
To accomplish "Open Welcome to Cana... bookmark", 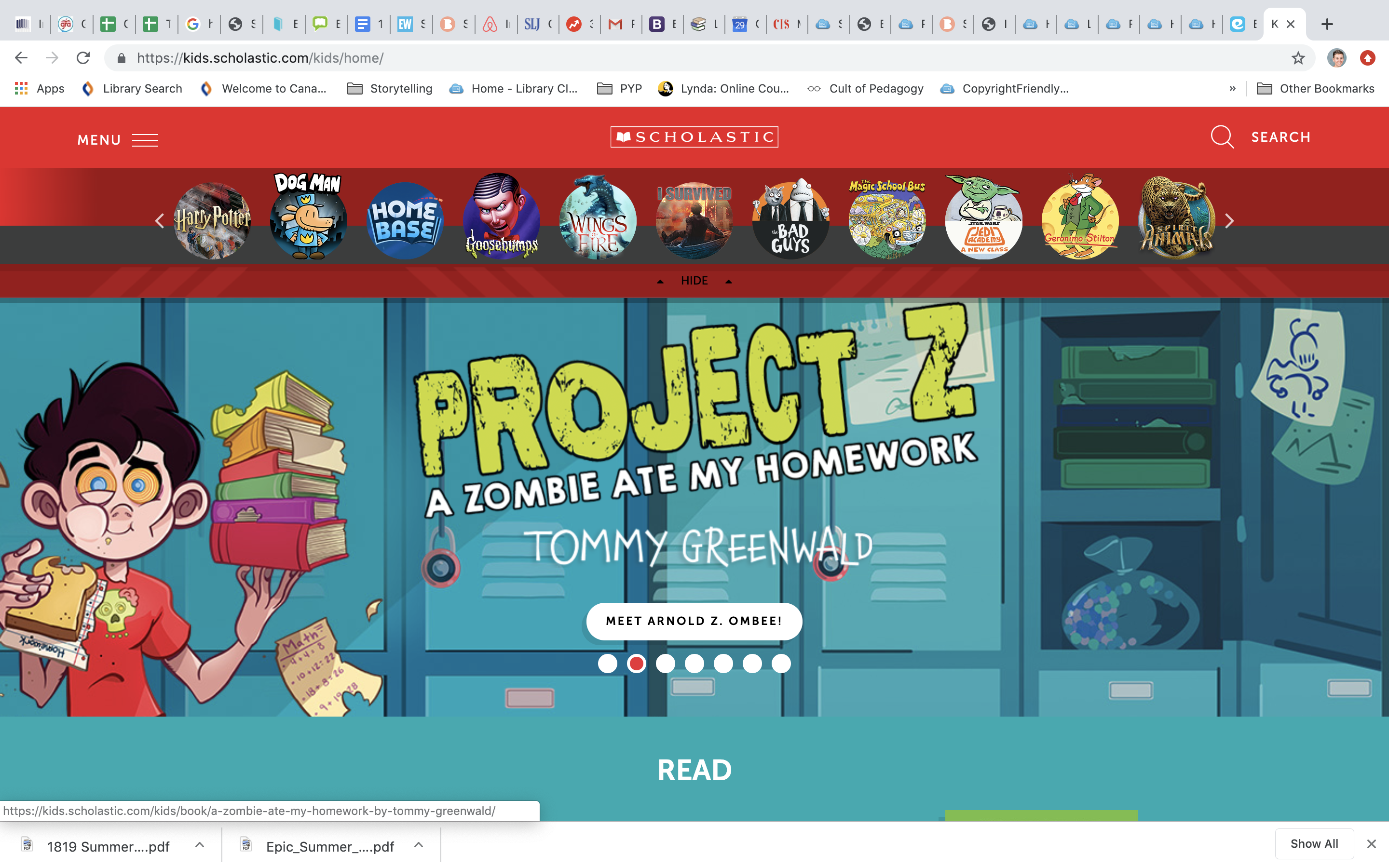I will pyautogui.click(x=263, y=88).
